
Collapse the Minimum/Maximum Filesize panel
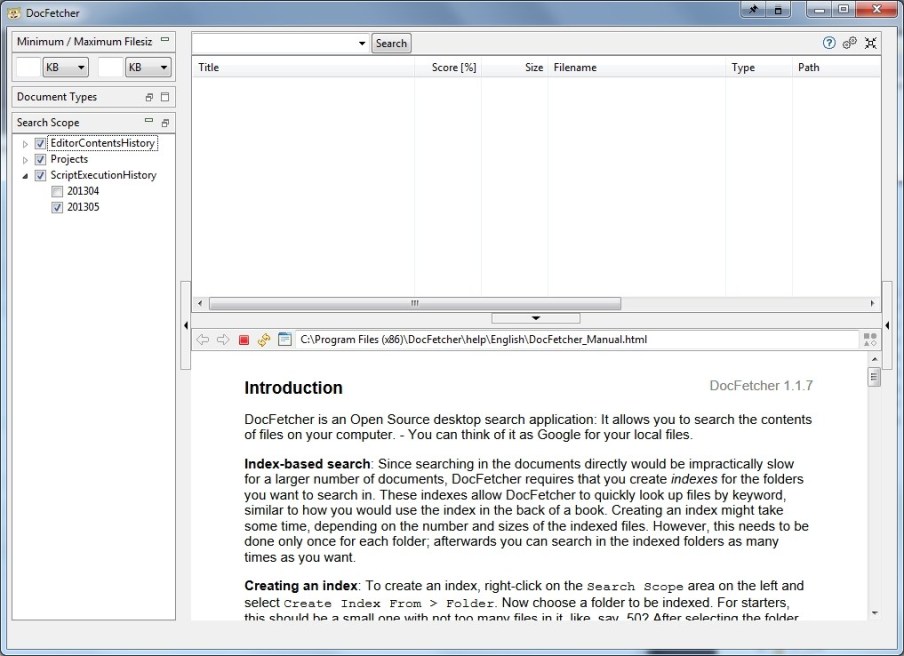[x=165, y=39]
